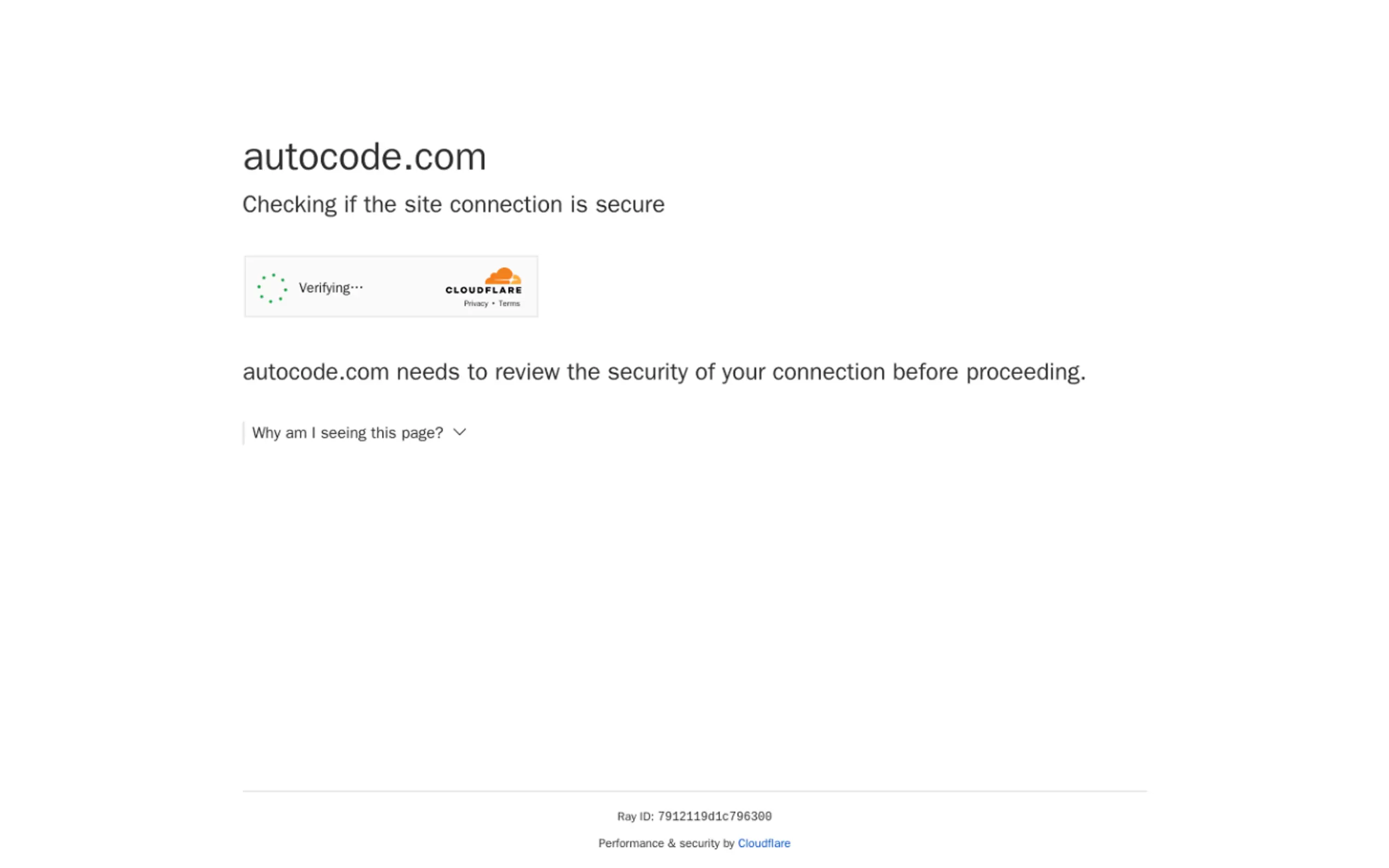Viewport: 1389px width, 868px height.
Task: Click the CLOUDFLARE wordmark in the widget
Action: (483, 290)
